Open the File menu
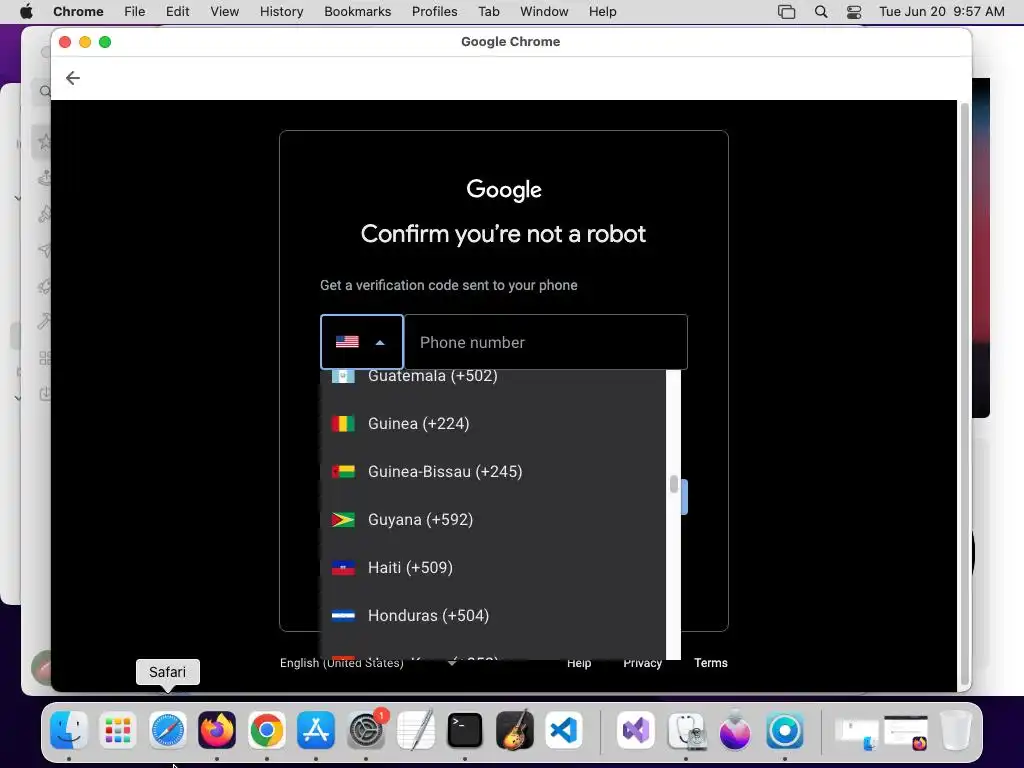 click(135, 12)
